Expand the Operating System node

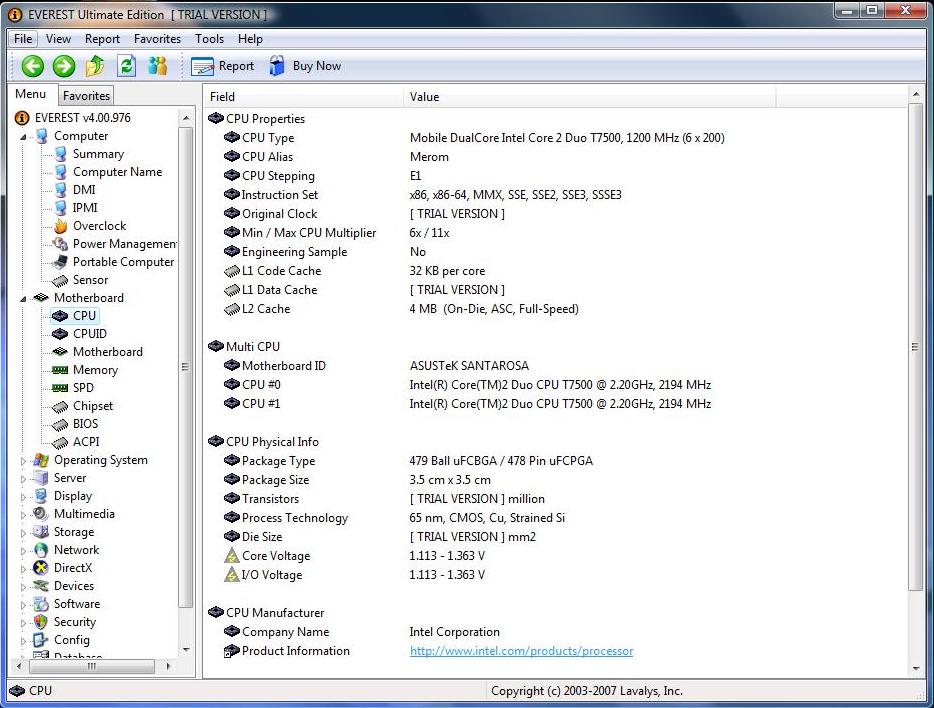tap(23, 461)
